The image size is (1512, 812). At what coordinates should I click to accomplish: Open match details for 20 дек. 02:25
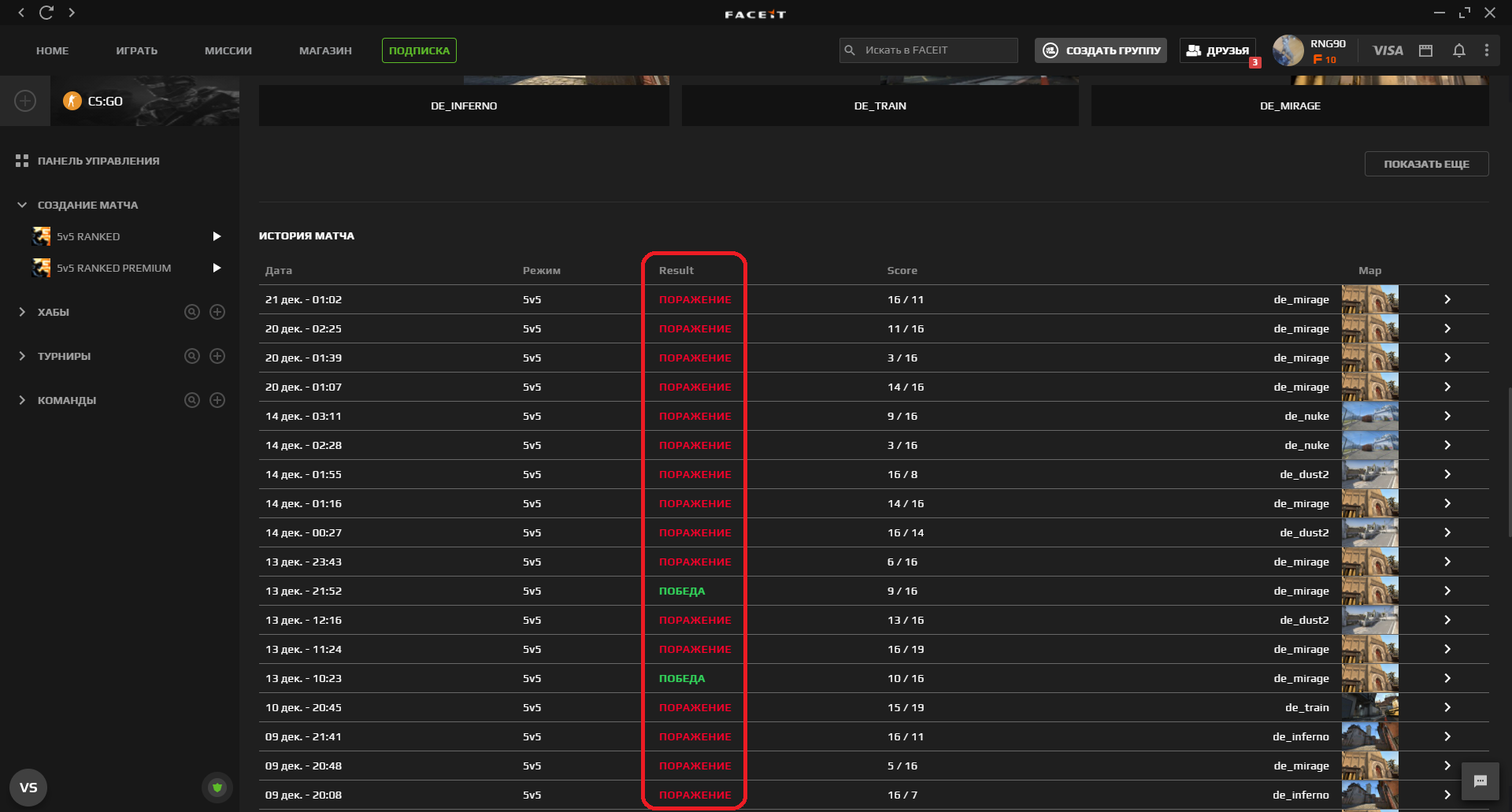1447,328
